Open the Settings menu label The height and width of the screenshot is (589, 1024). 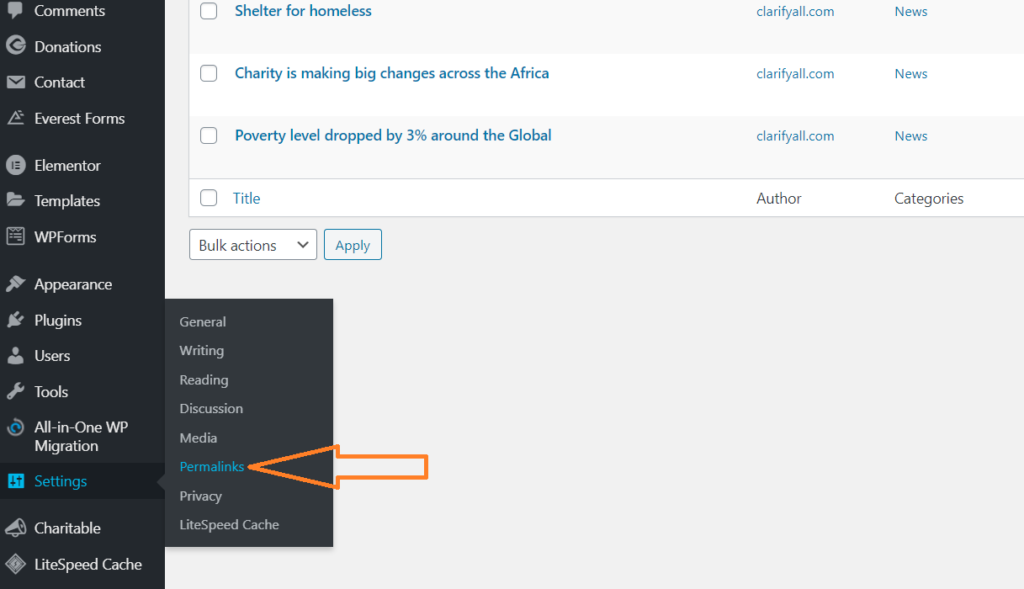pos(60,481)
